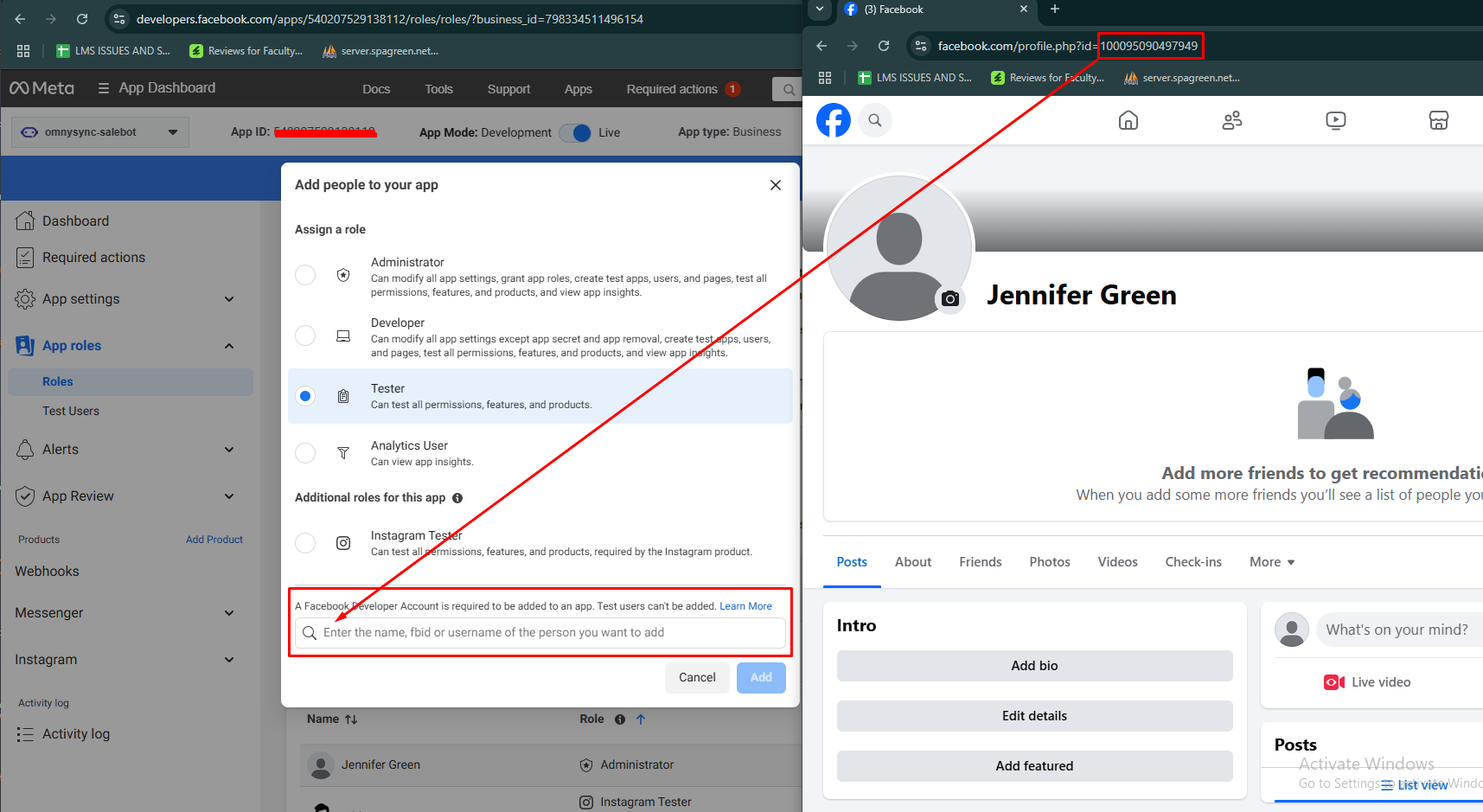Open new tab in the Facebook browser window

(1055, 10)
